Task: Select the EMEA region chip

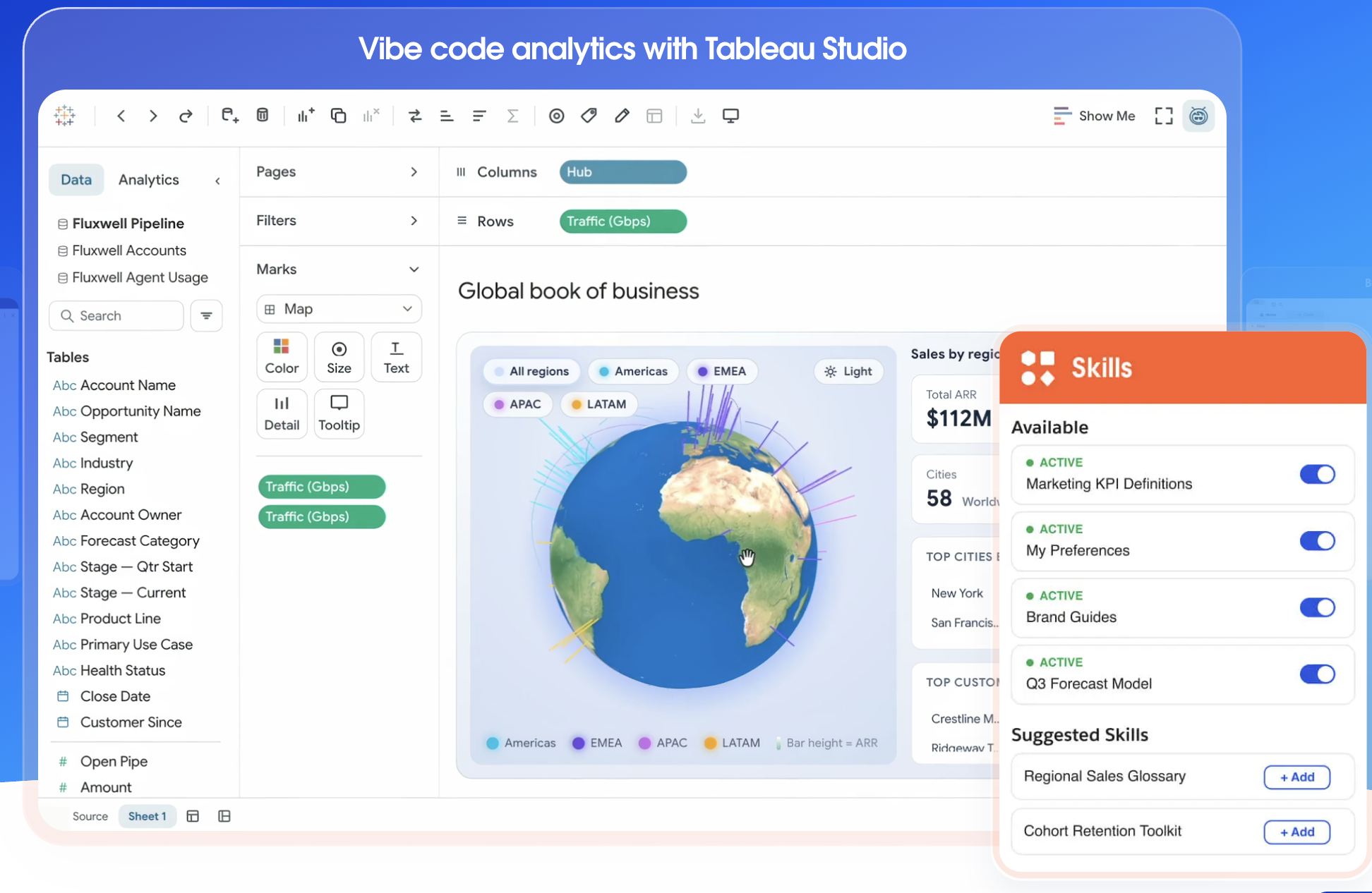Action: pos(722,371)
